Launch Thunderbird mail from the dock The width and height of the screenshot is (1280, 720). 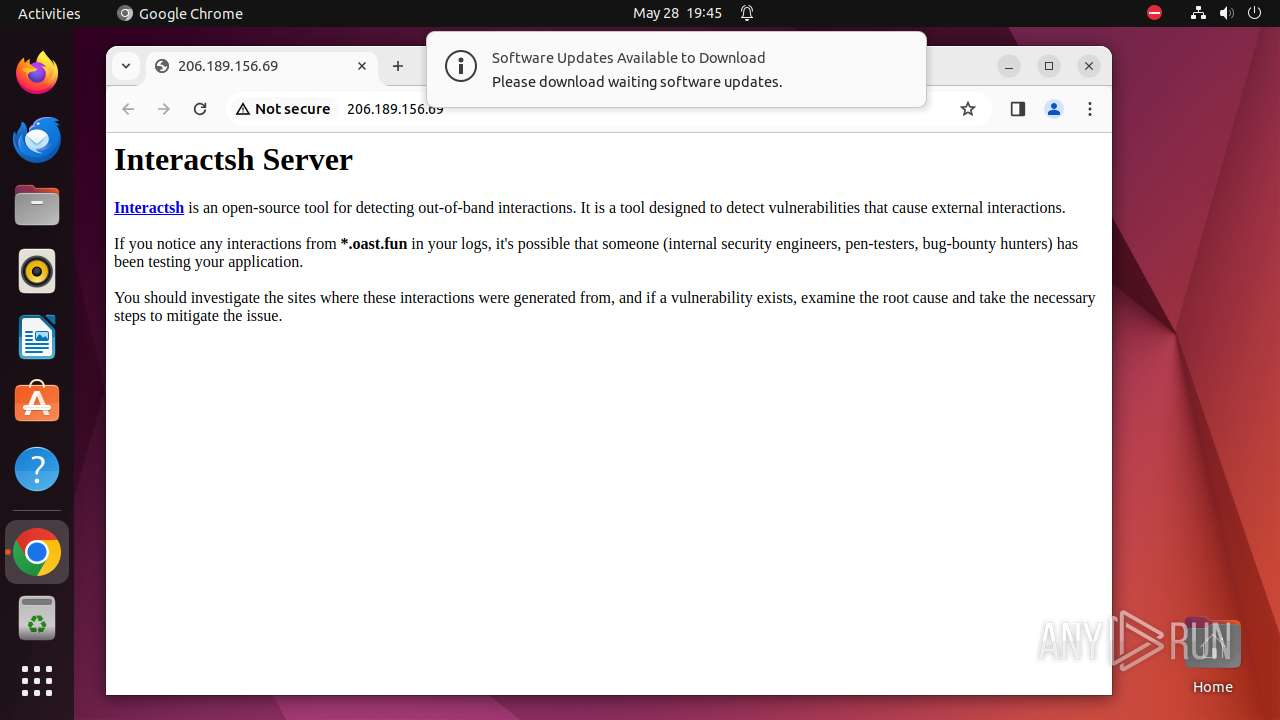(37, 139)
